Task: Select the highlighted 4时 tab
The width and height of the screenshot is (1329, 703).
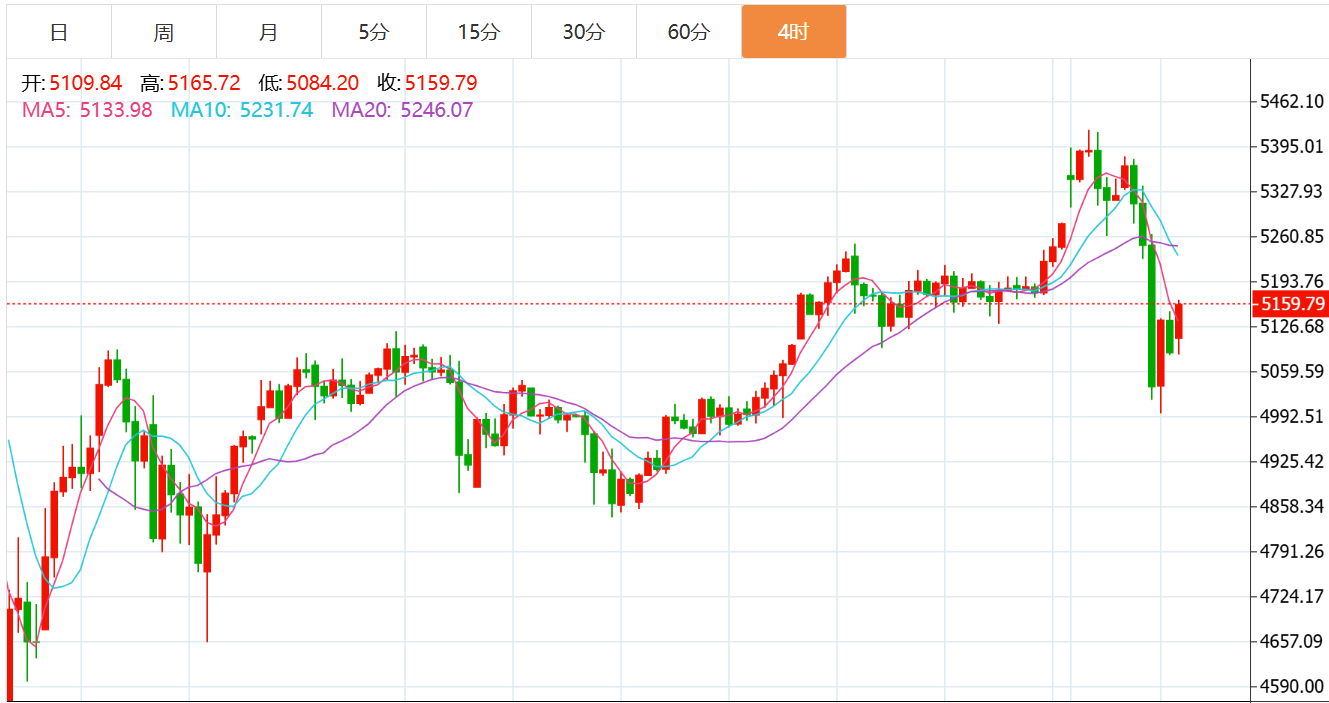Action: pos(794,32)
